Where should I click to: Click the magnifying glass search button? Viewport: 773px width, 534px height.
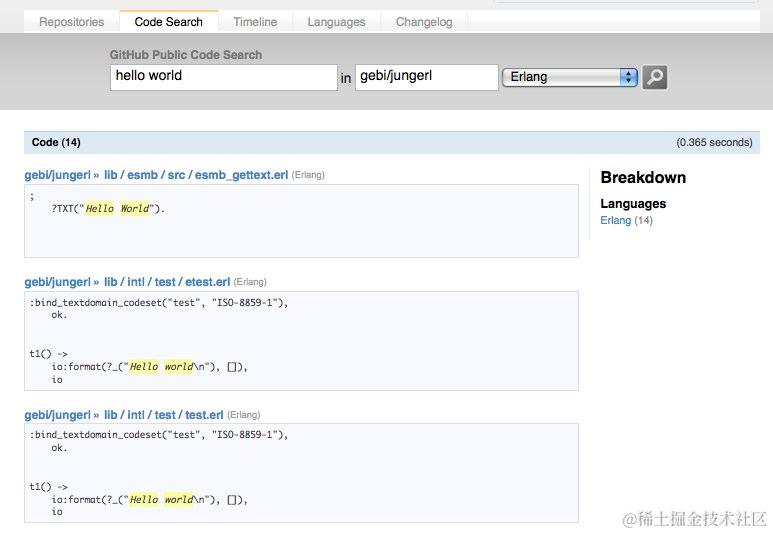click(655, 77)
